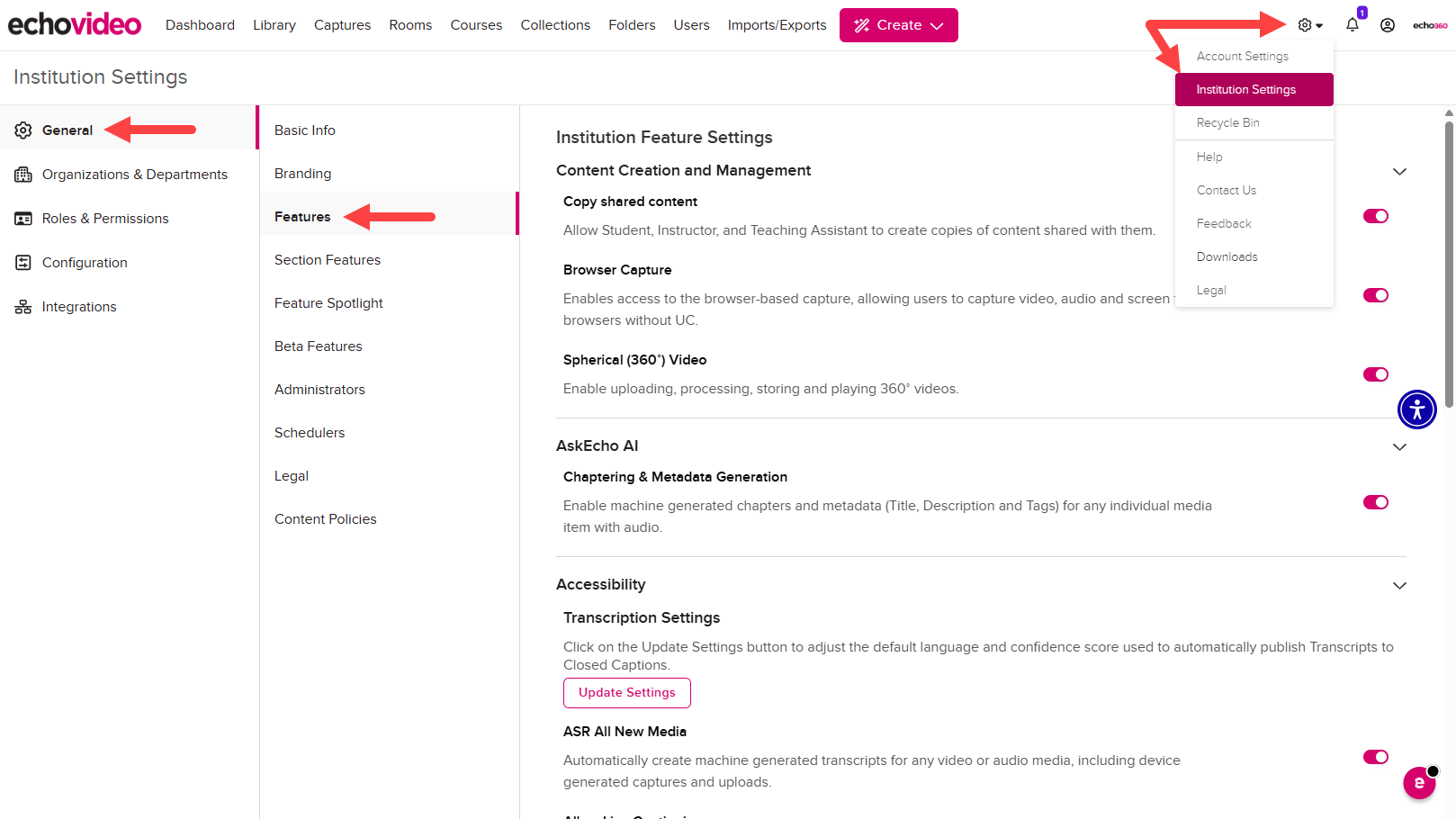
Task: Turn off the Spherical 360 Video toggle
Action: [1375, 374]
